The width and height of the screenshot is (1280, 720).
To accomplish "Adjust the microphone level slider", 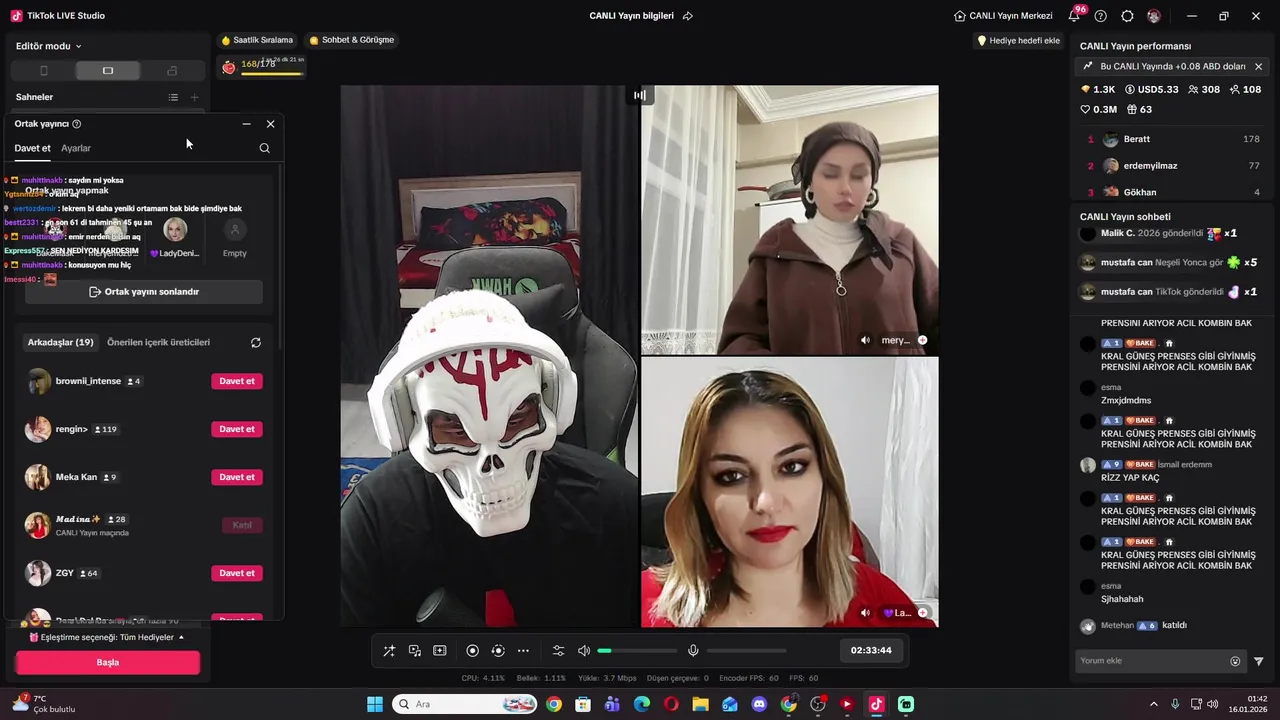I will point(746,650).
